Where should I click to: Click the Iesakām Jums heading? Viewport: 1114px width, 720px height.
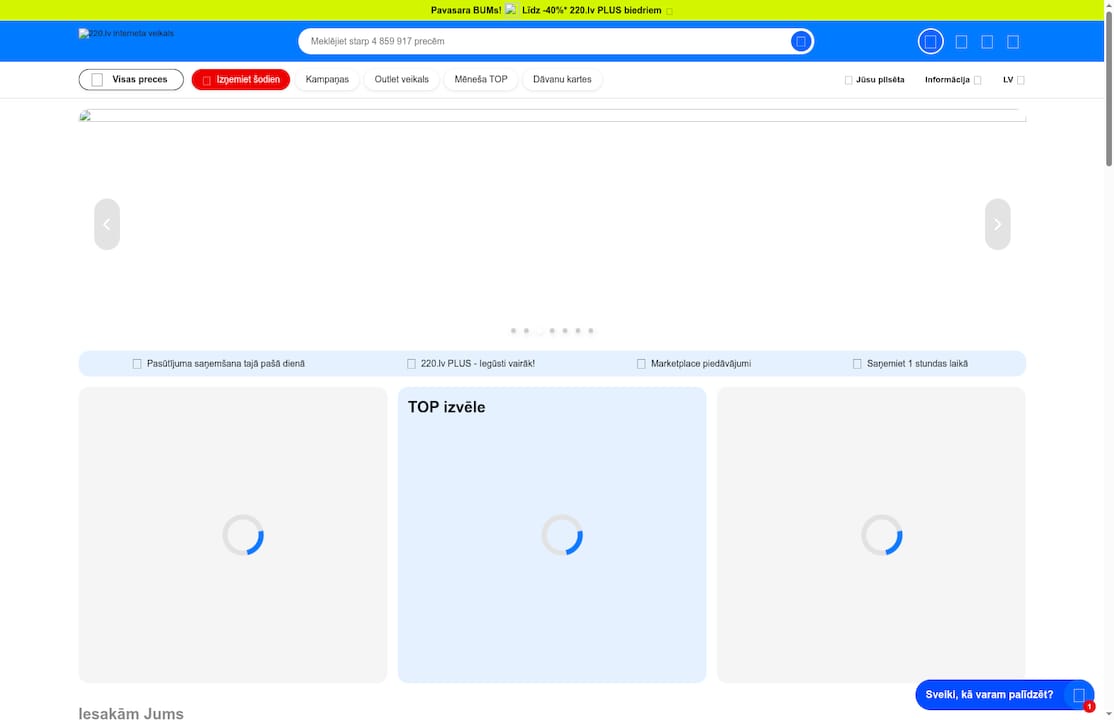tap(131, 713)
